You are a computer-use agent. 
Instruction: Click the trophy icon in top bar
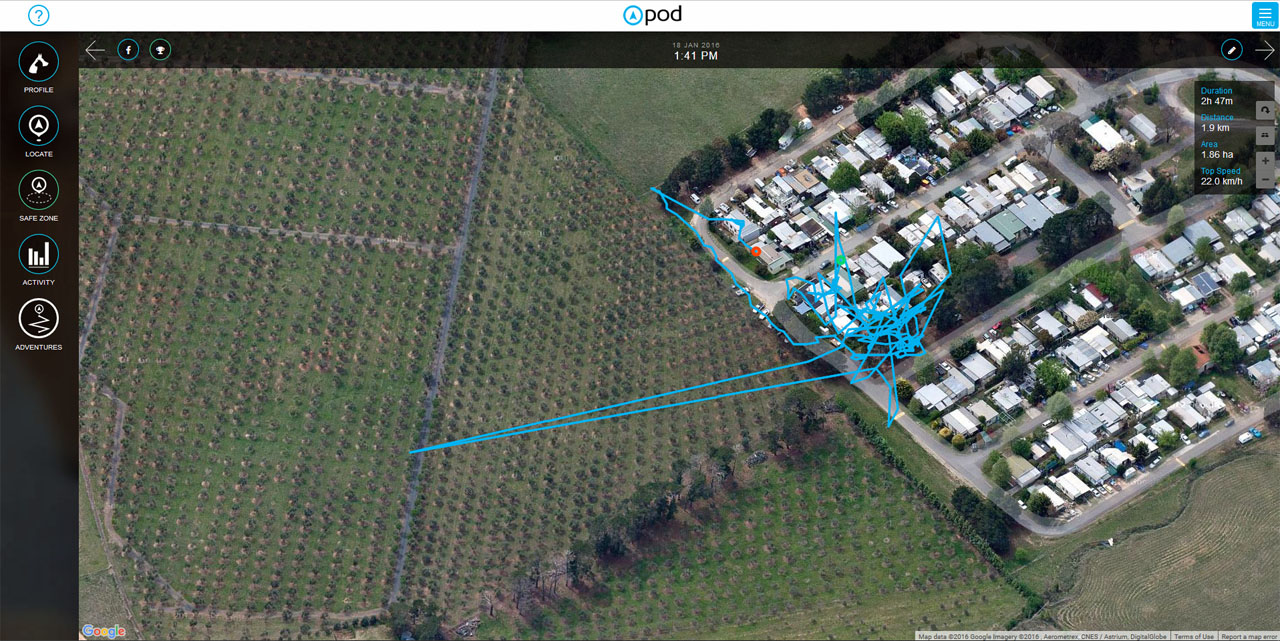pyautogui.click(x=160, y=49)
